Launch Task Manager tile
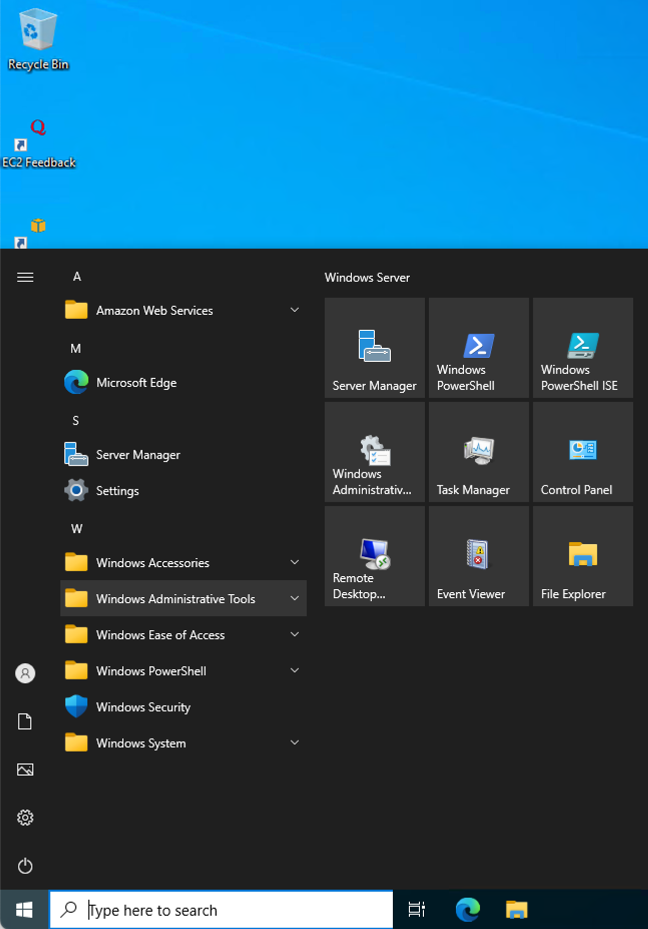The width and height of the screenshot is (648, 929). (479, 451)
